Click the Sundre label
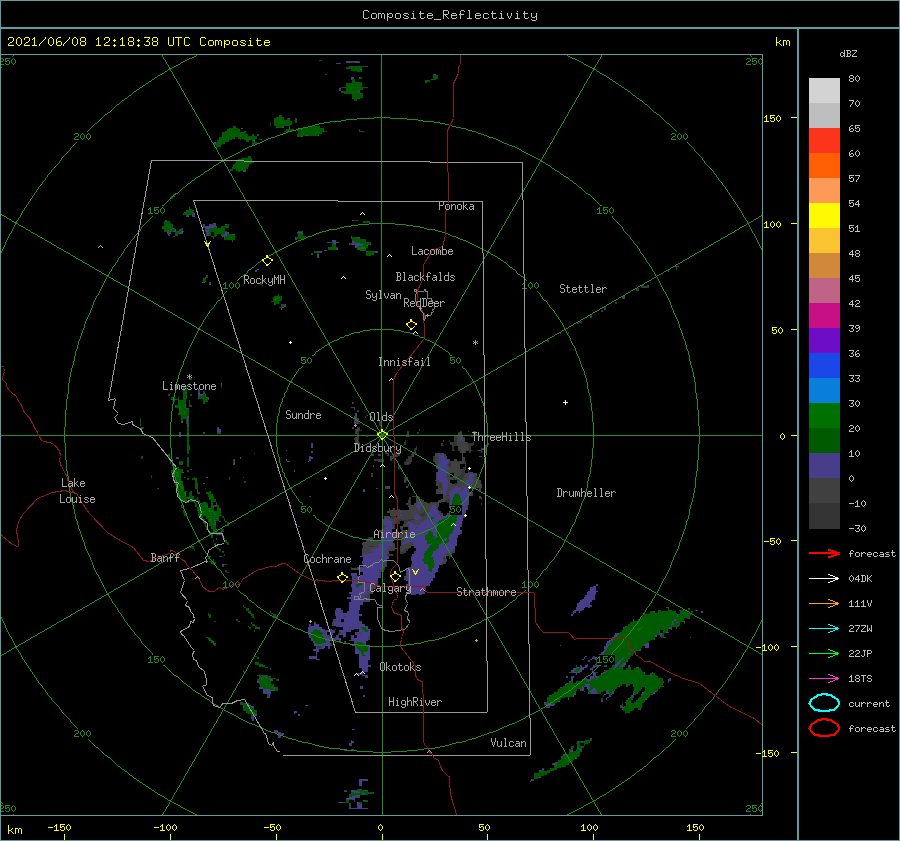 point(303,414)
